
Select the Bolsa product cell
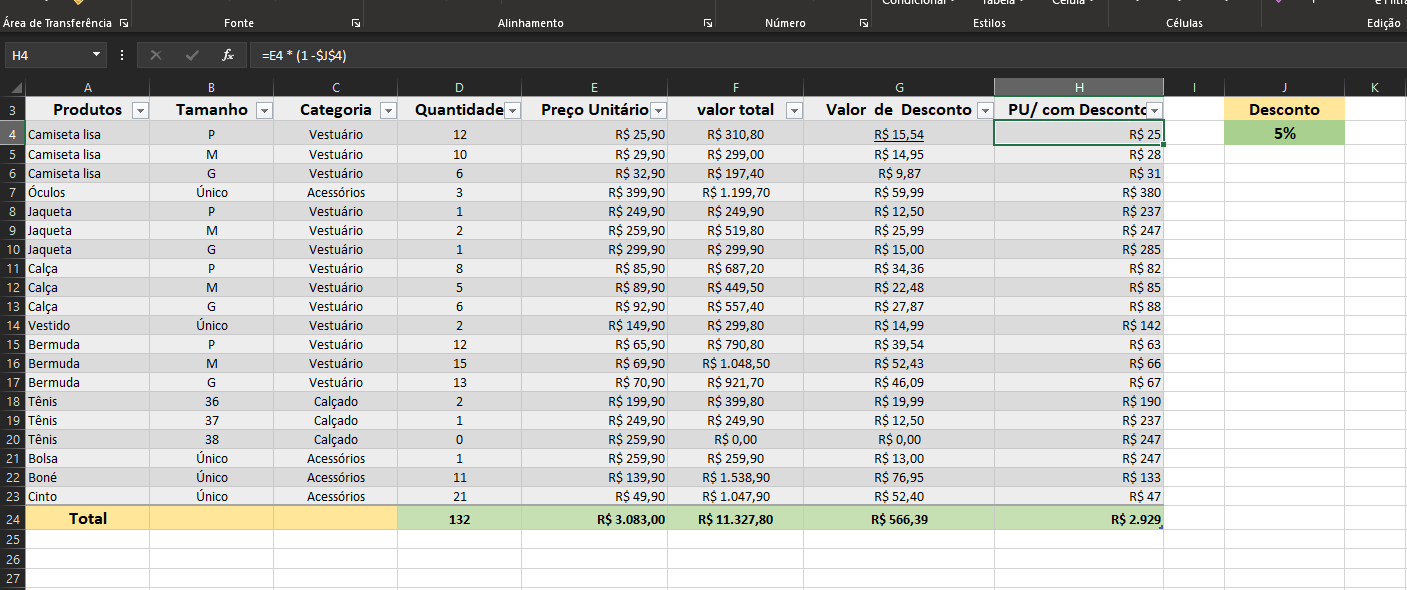coord(88,458)
